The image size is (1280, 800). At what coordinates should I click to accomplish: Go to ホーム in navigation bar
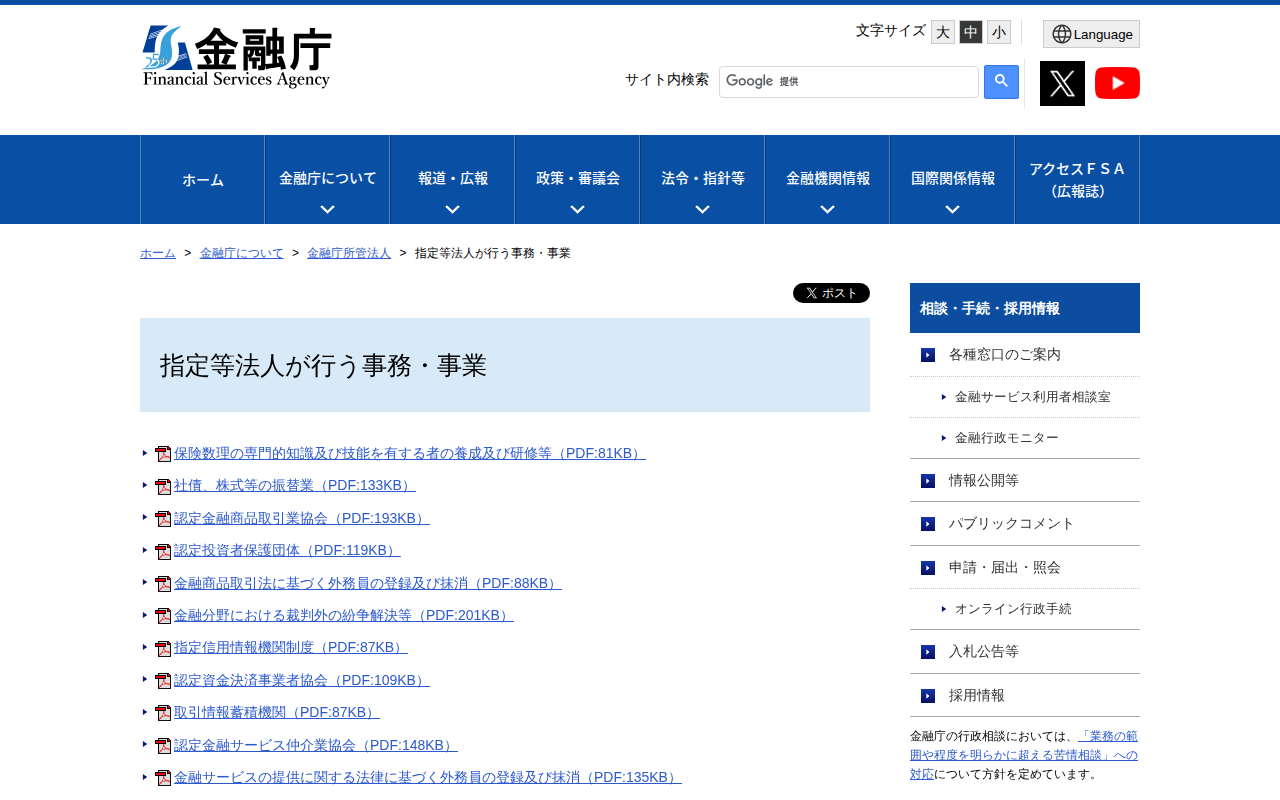click(202, 180)
